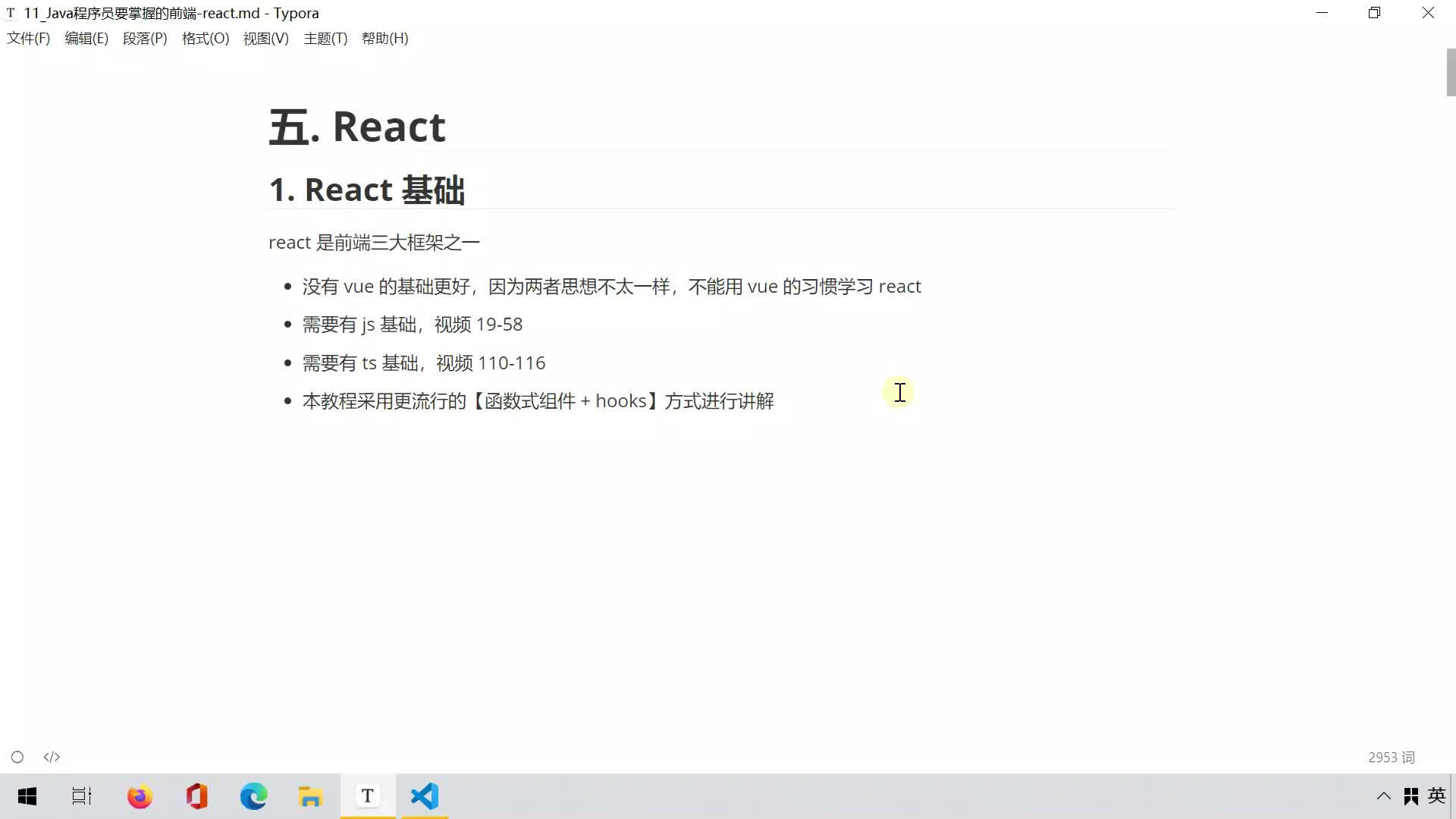Open the 编辑(E) menu
The image size is (1456, 819).
pyautogui.click(x=86, y=39)
